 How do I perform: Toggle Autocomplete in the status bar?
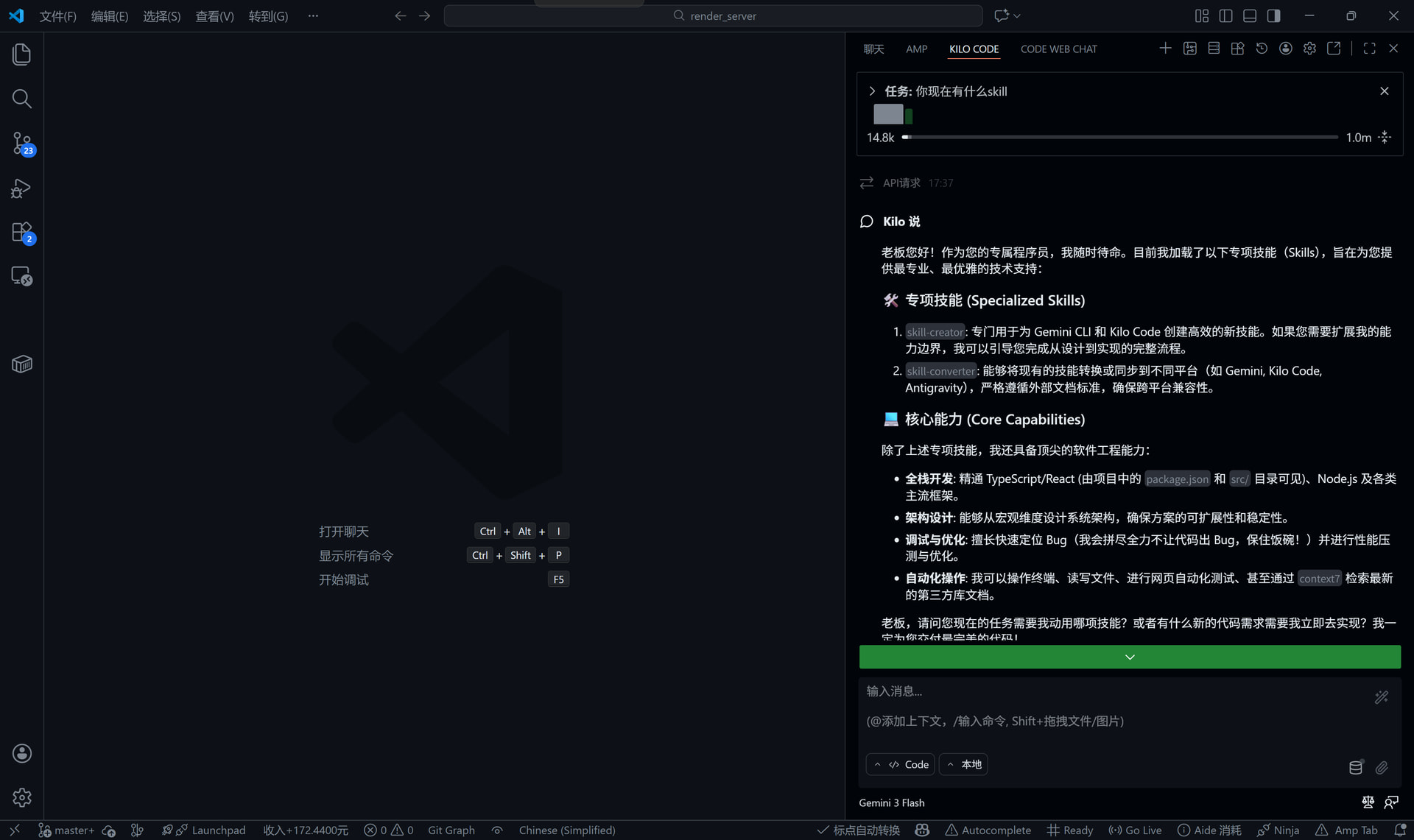988,830
